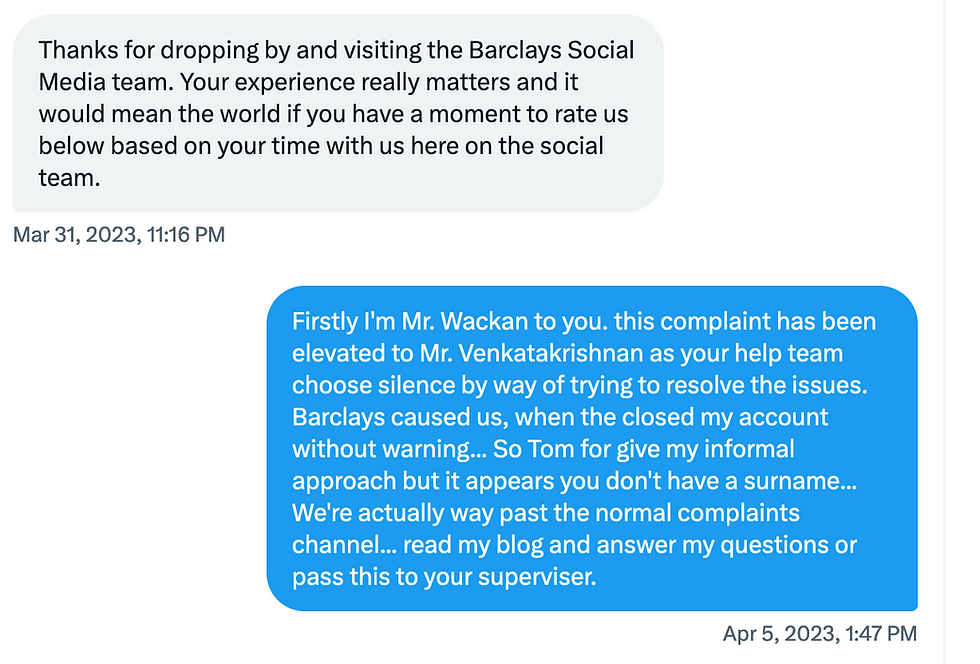Click the blue reply message bubble
980x664 pixels.
pos(592,448)
